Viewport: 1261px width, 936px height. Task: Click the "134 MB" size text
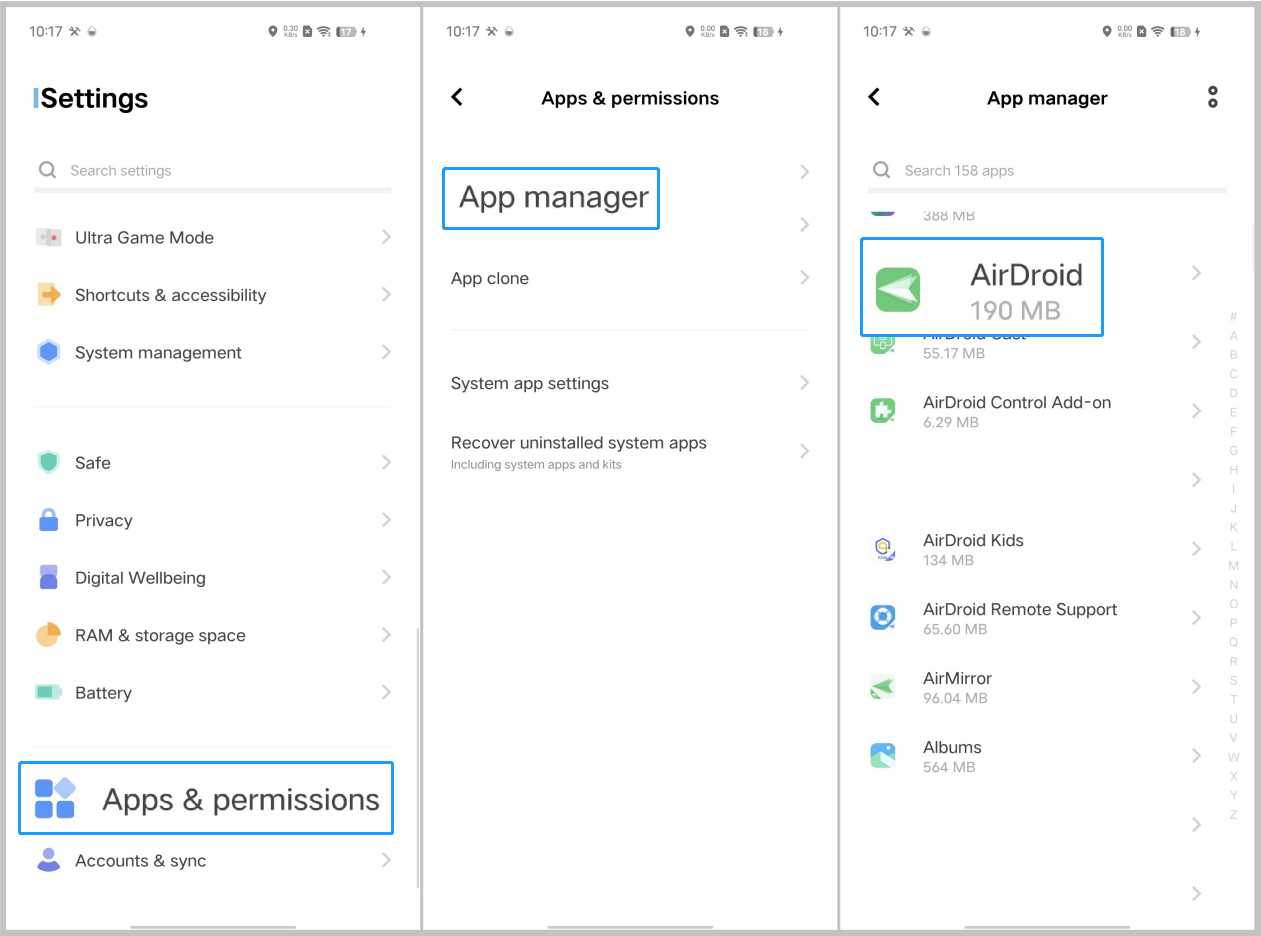coord(948,560)
